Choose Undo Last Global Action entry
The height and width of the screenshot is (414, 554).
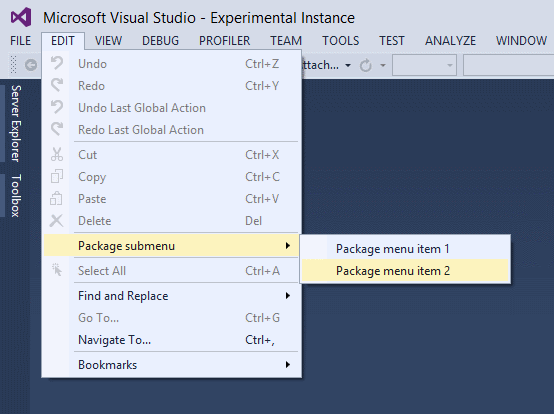tap(171, 108)
